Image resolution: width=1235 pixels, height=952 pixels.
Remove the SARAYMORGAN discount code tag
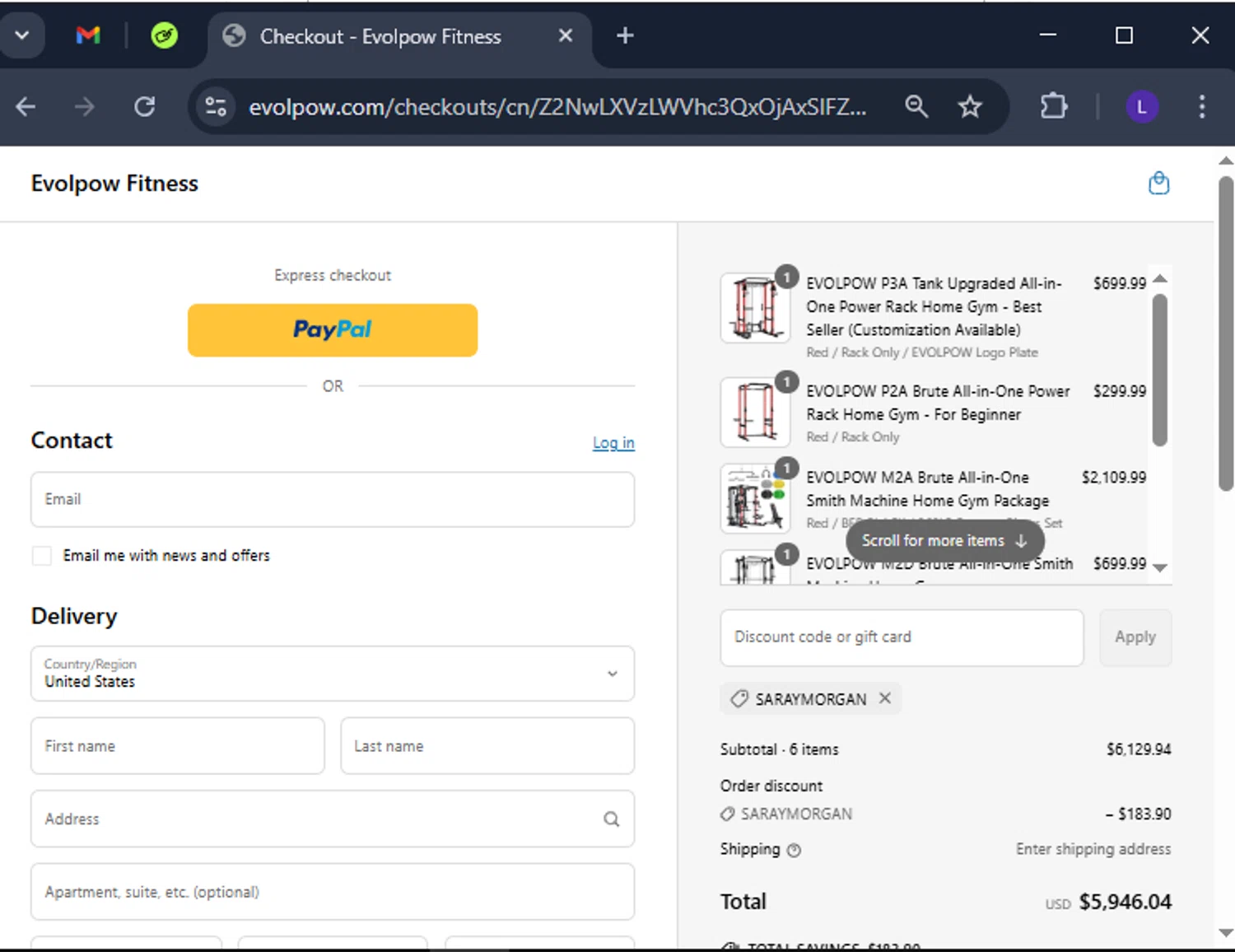pyautogui.click(x=885, y=698)
